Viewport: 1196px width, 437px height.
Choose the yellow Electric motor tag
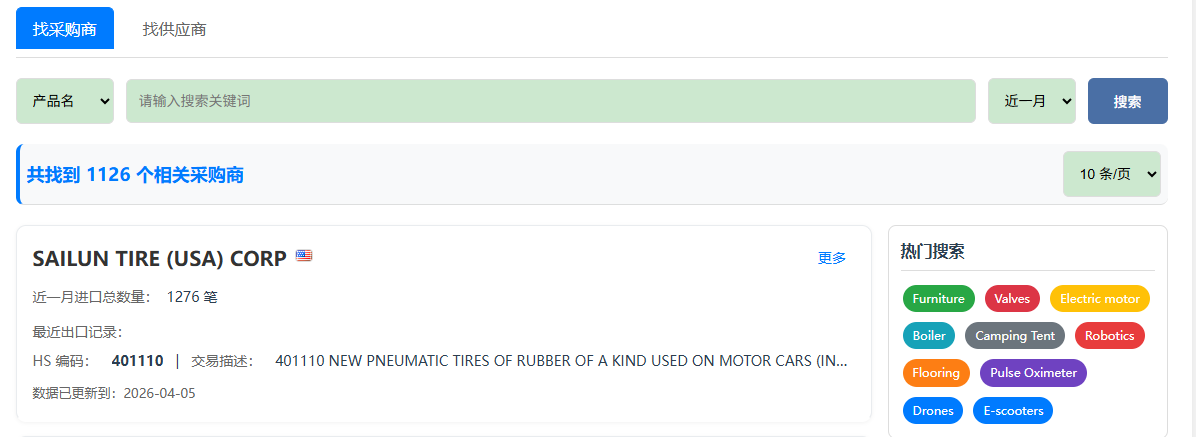click(x=1099, y=299)
